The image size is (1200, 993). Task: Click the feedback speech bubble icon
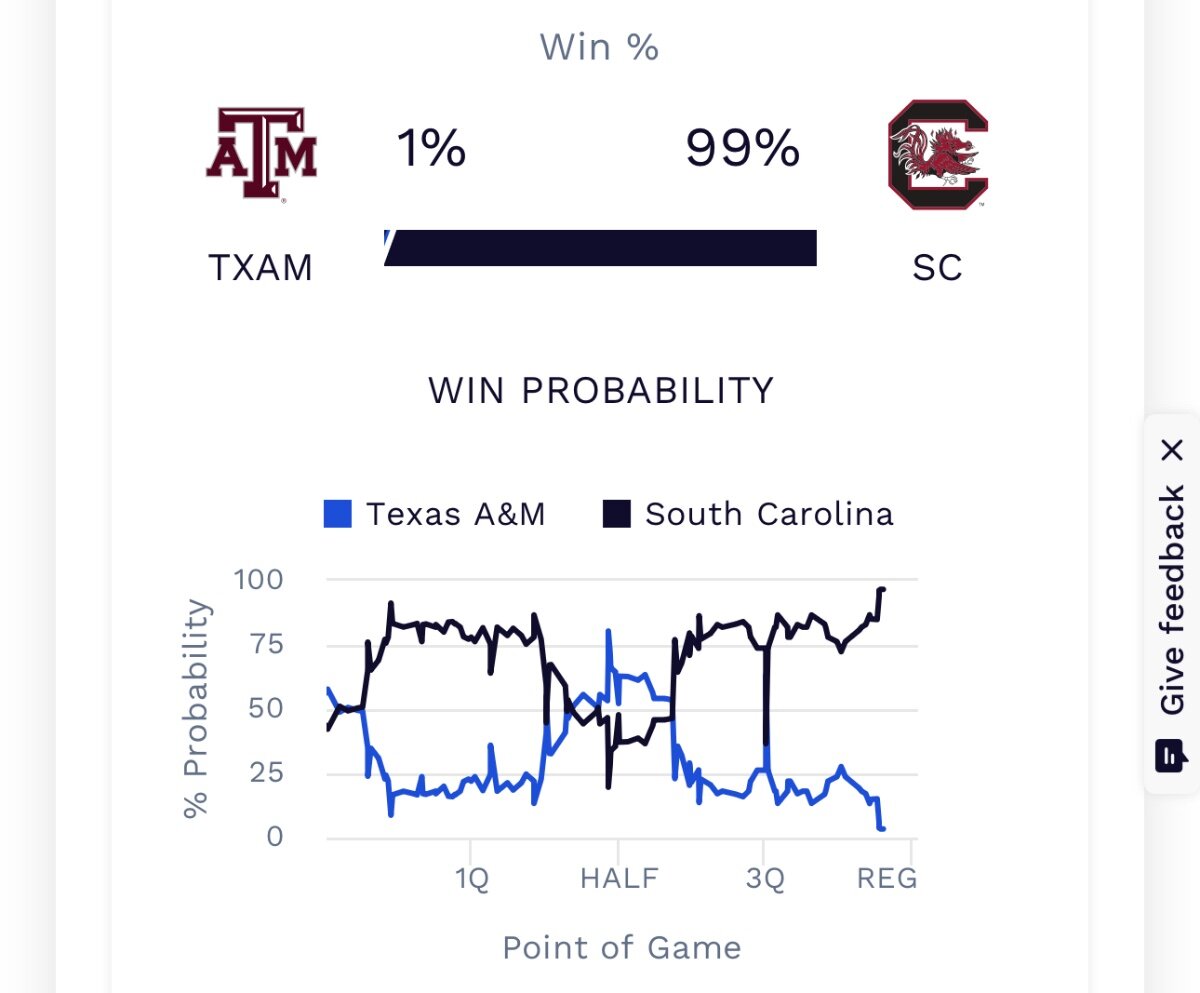coord(1171,755)
